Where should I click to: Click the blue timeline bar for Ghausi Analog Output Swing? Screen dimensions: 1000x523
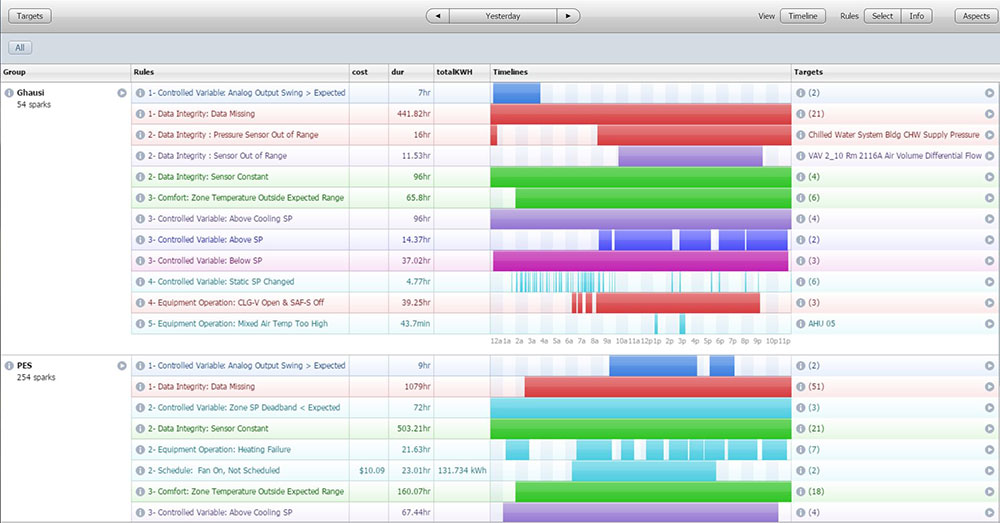pos(517,93)
